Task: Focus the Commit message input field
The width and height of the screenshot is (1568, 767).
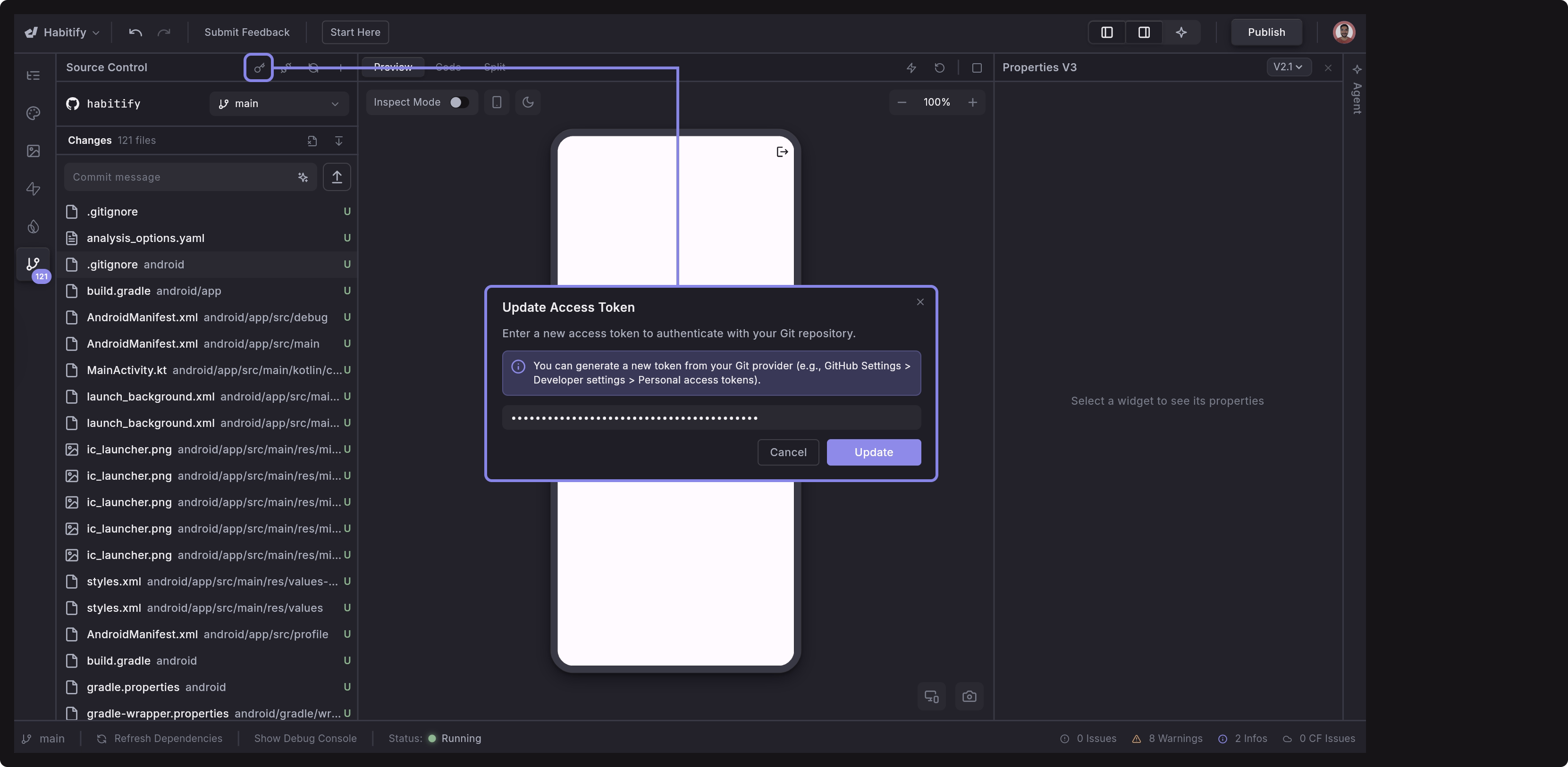Action: click(x=177, y=177)
